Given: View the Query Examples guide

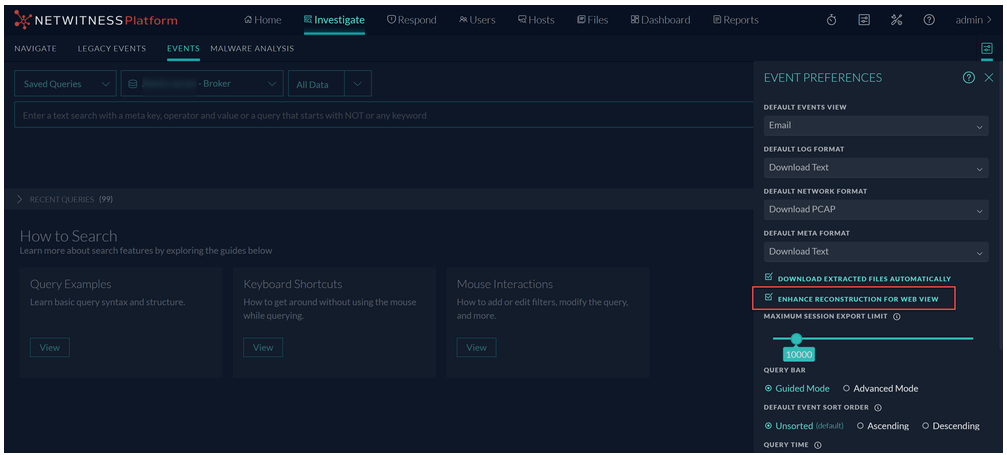Looking at the screenshot, I should pyautogui.click(x=49, y=348).
